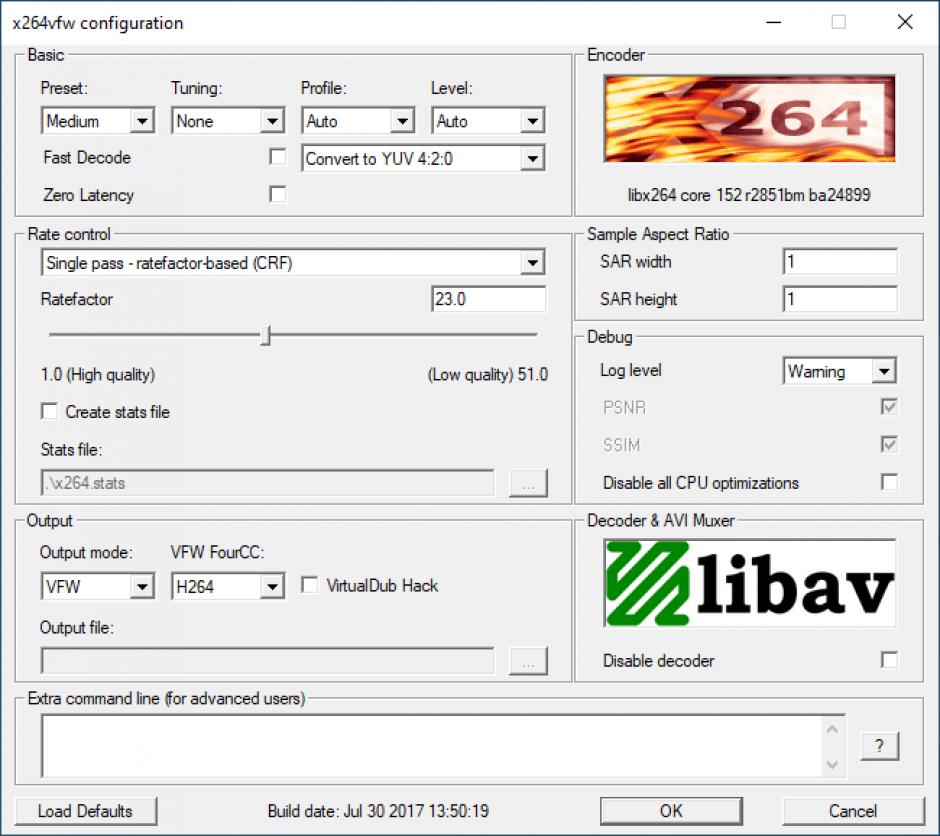Open the Output mode dropdown set to VFW
Screen dimensions: 940x836
point(98,586)
